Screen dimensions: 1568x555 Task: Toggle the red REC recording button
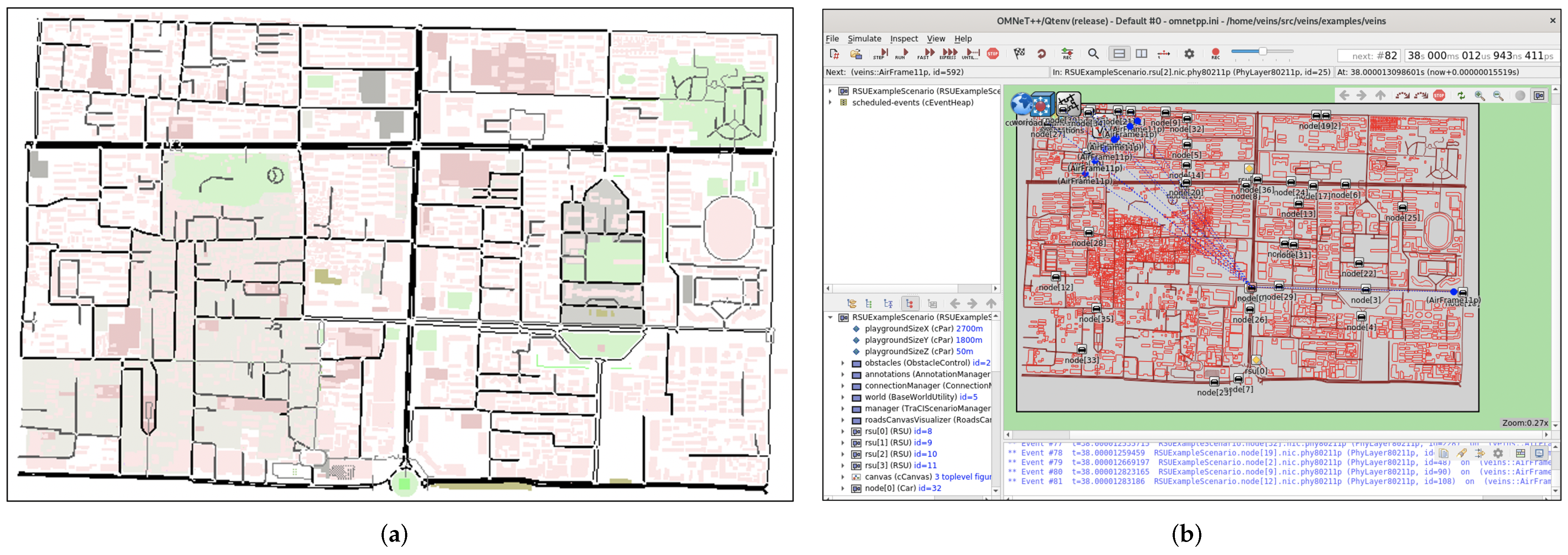pyautogui.click(x=1215, y=54)
